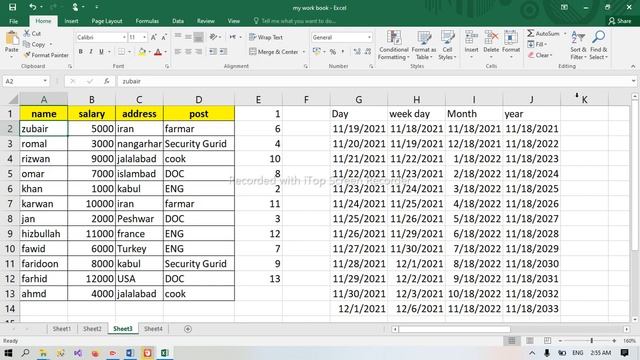Click the Save icon in quick access toolbar
The image size is (640, 360).
click(12, 7)
